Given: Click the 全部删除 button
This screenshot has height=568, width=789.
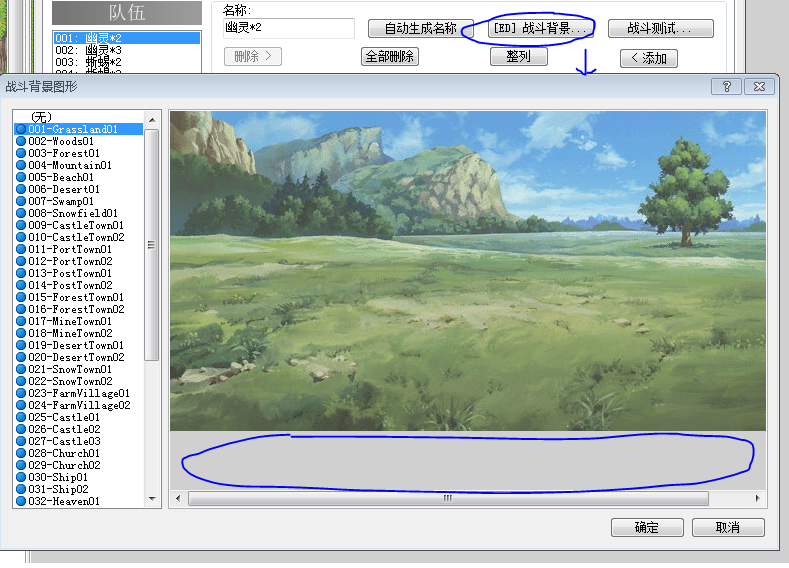Looking at the screenshot, I should pos(389,56).
